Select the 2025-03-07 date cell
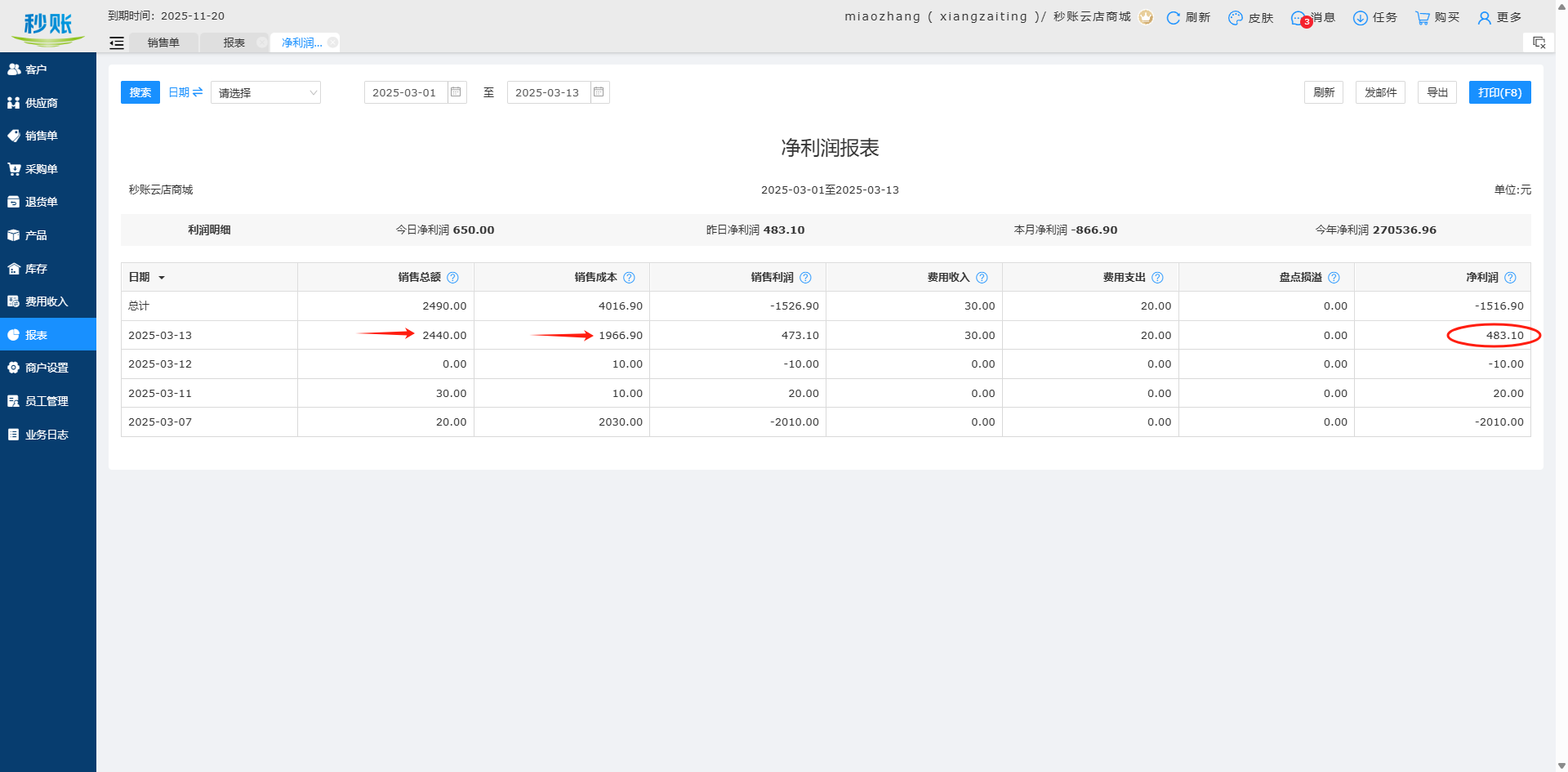The width and height of the screenshot is (1568, 772). [x=209, y=422]
